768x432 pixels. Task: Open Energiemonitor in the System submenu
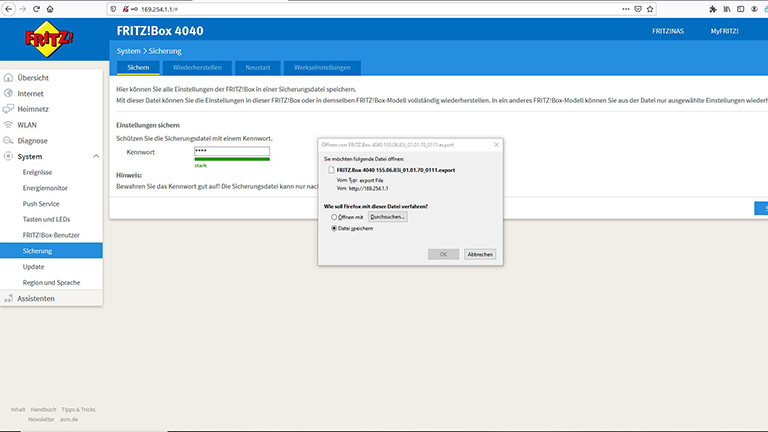(44, 188)
